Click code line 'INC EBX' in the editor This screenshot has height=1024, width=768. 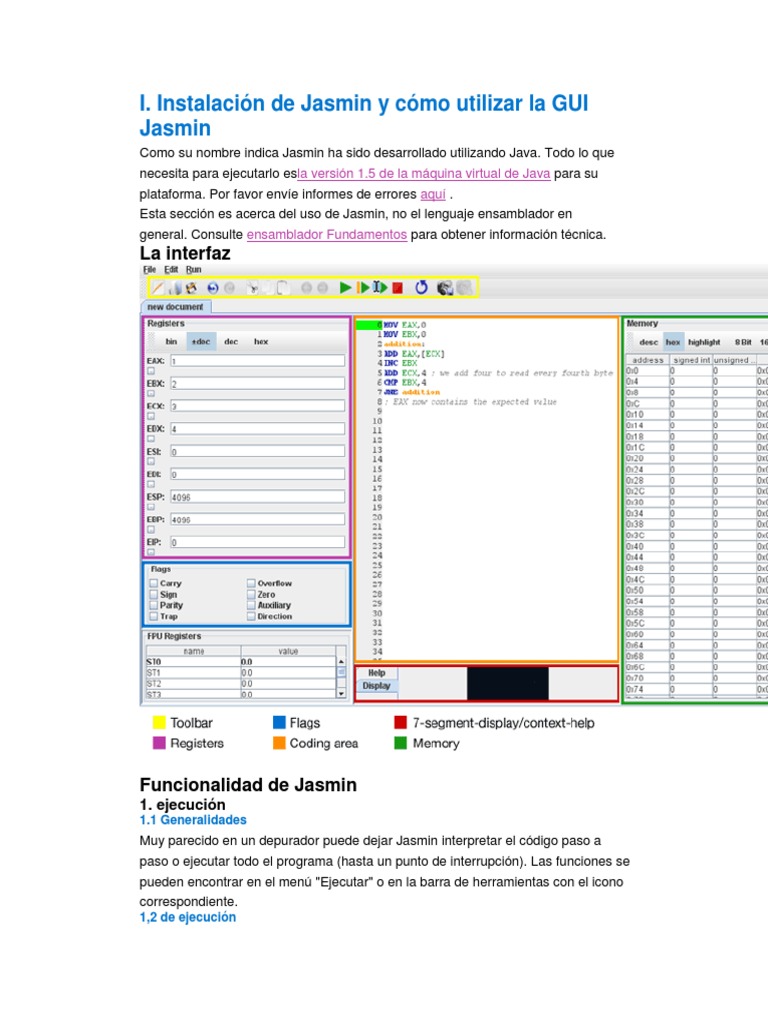(x=400, y=363)
